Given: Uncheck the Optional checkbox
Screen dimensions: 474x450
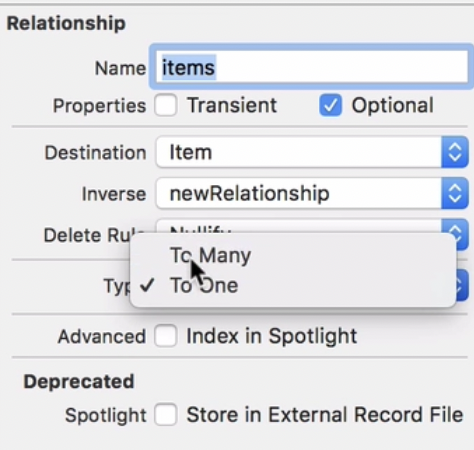Looking at the screenshot, I should pyautogui.click(x=330, y=105).
